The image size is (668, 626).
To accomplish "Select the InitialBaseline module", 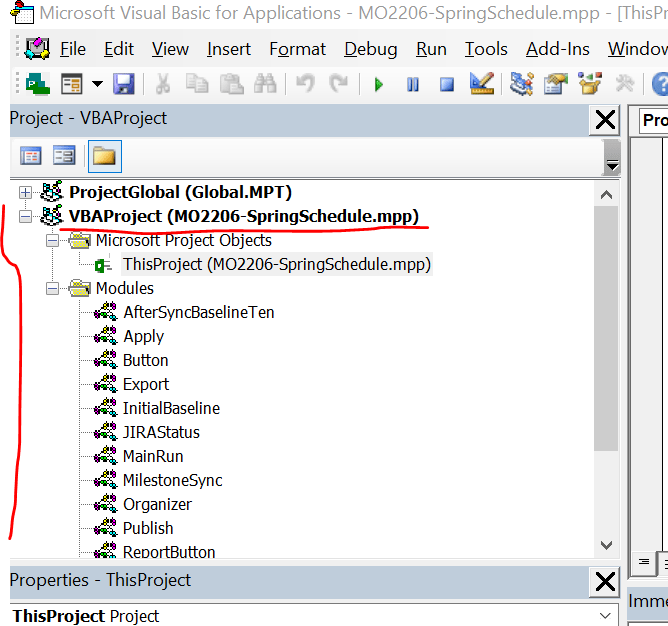I will click(171, 408).
